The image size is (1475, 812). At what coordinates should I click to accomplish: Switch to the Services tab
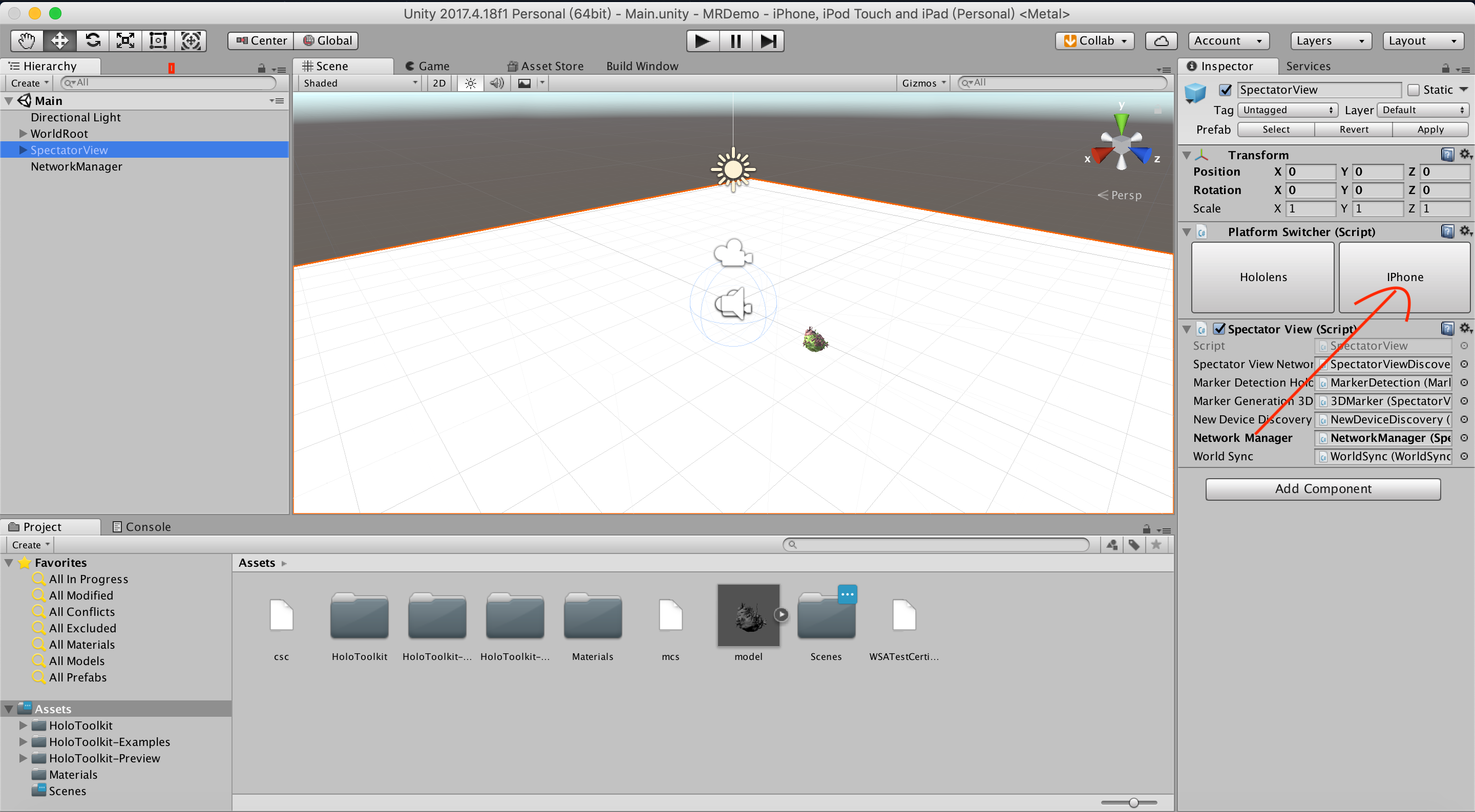coord(1308,67)
